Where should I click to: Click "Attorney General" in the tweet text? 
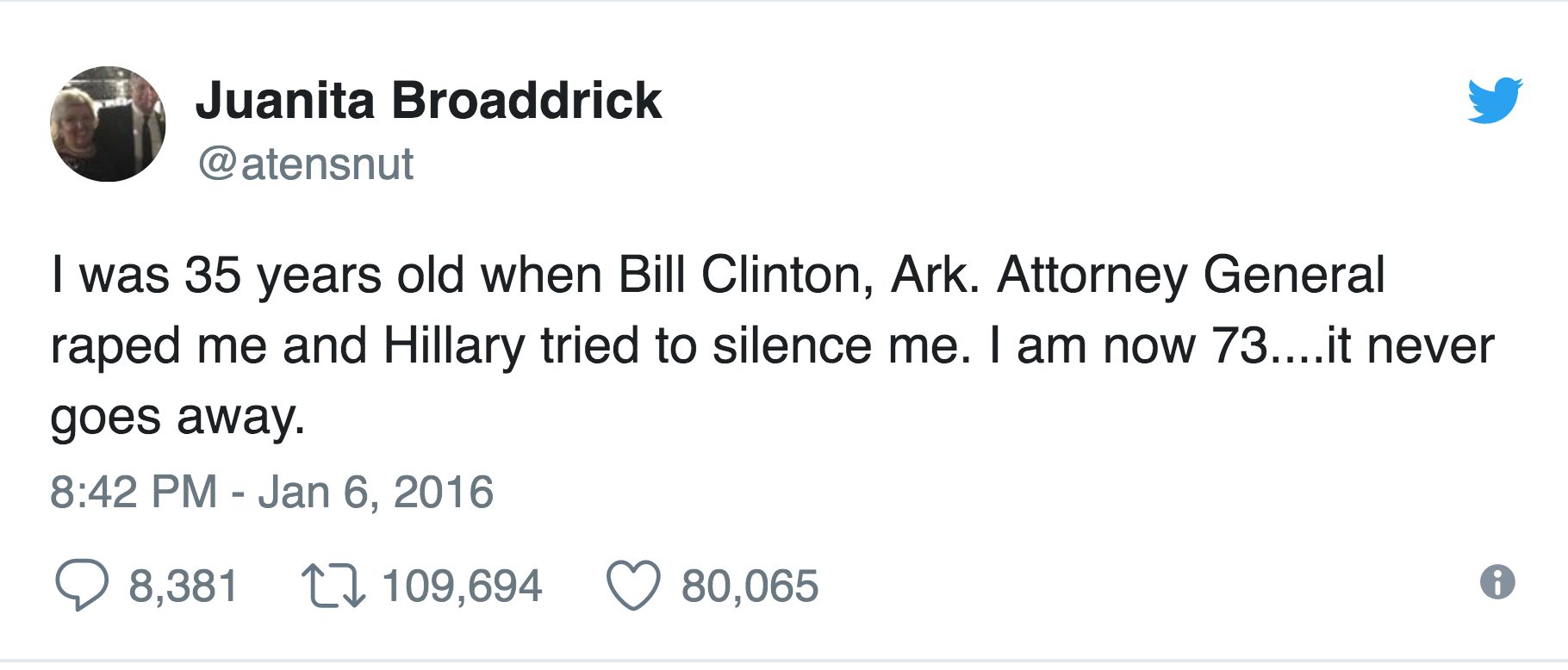click(x=1191, y=276)
